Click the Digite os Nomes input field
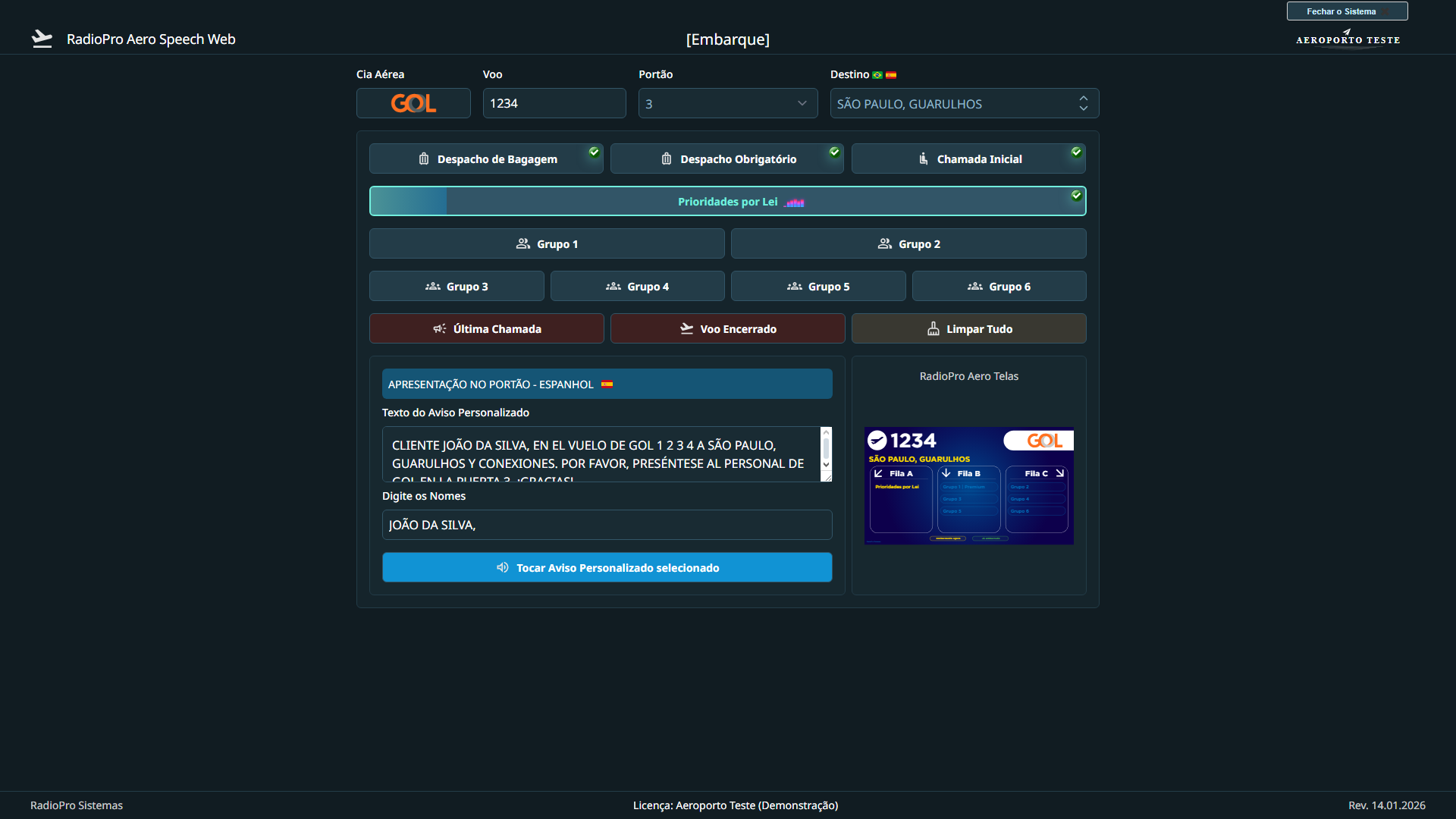The image size is (1456, 819). pyautogui.click(x=607, y=525)
